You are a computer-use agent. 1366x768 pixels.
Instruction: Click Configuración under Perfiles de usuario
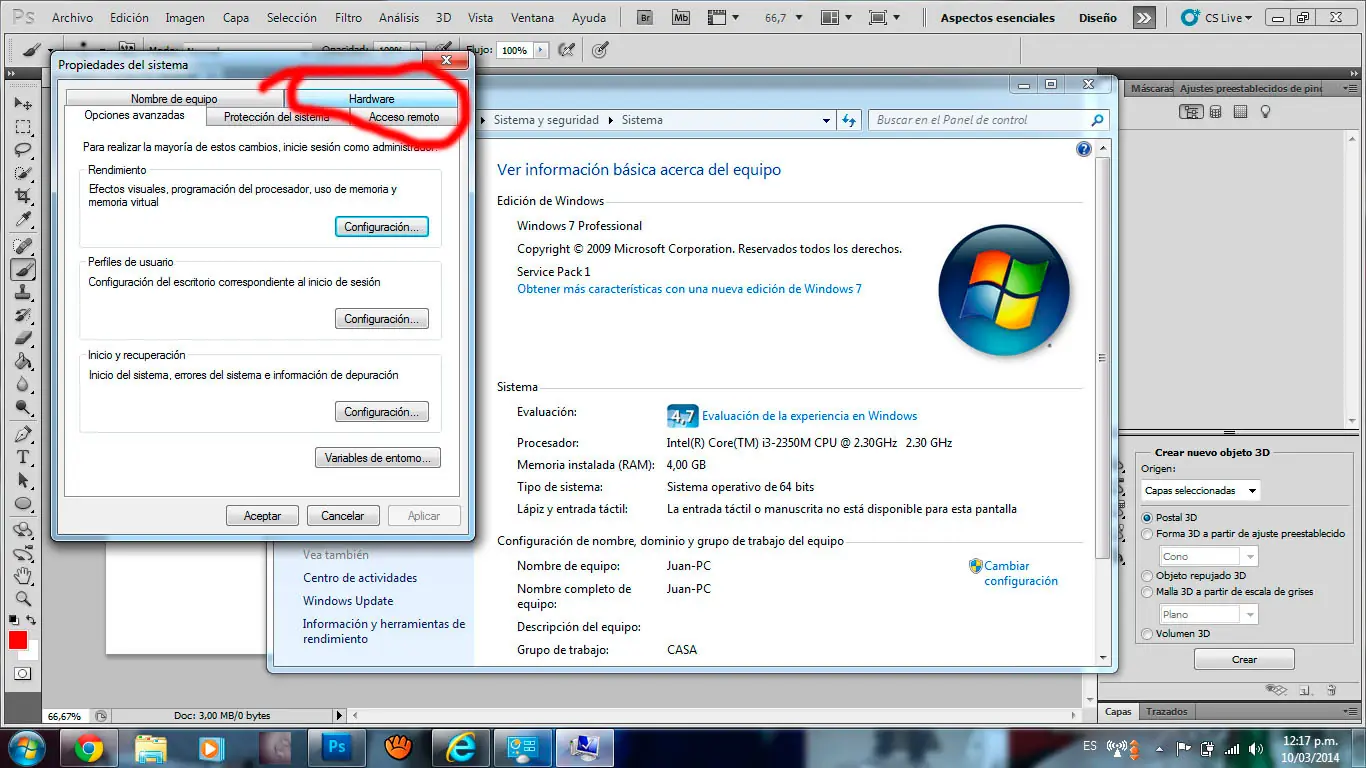(x=381, y=319)
